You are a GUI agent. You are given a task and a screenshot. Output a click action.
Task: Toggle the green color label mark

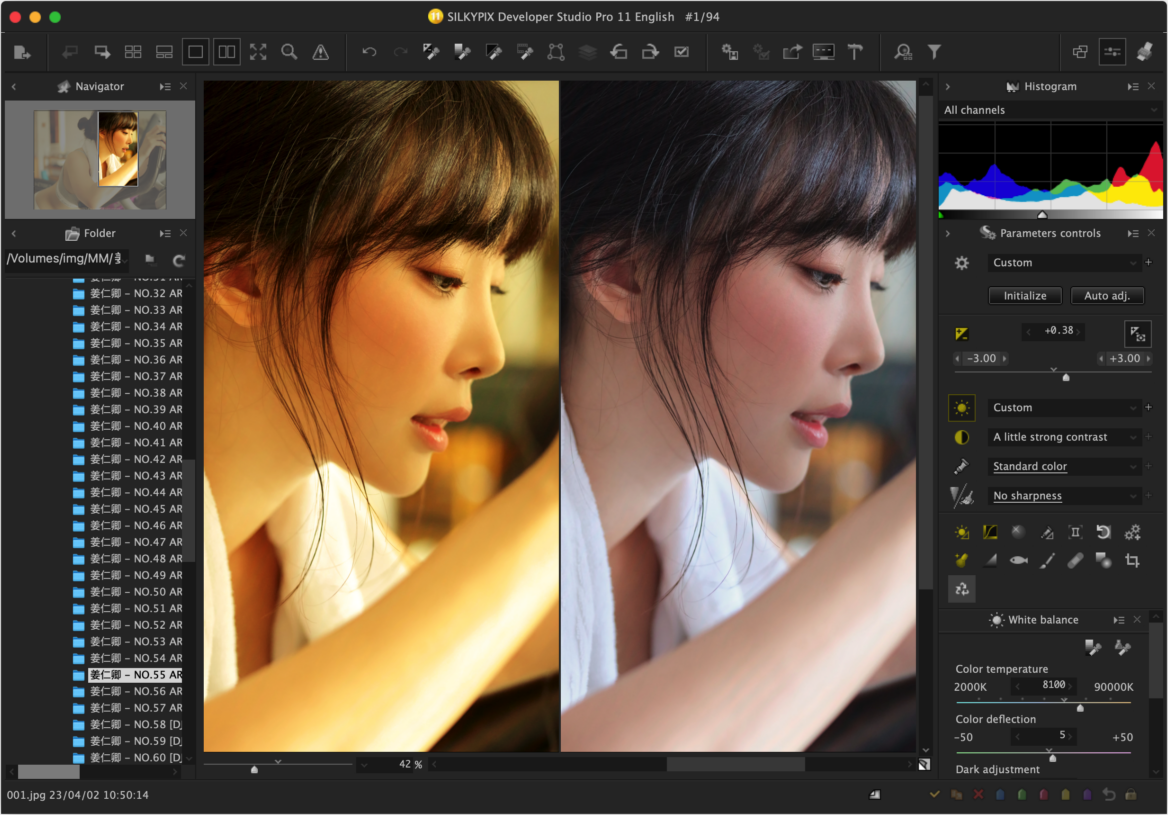pos(1022,795)
